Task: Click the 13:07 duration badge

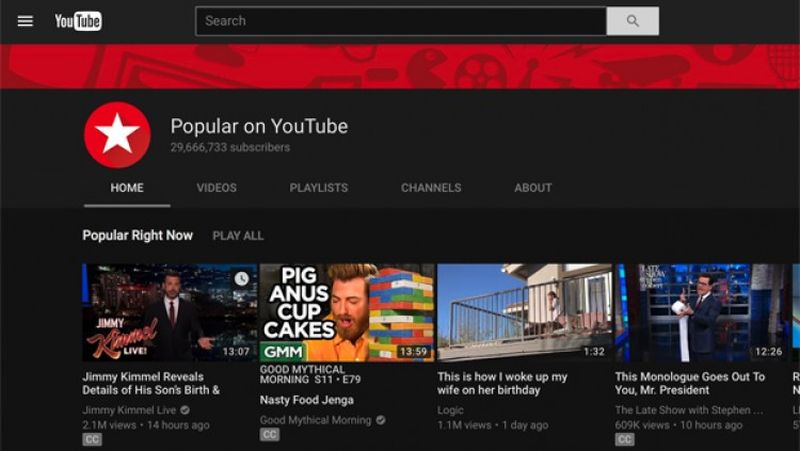Action: (236, 352)
